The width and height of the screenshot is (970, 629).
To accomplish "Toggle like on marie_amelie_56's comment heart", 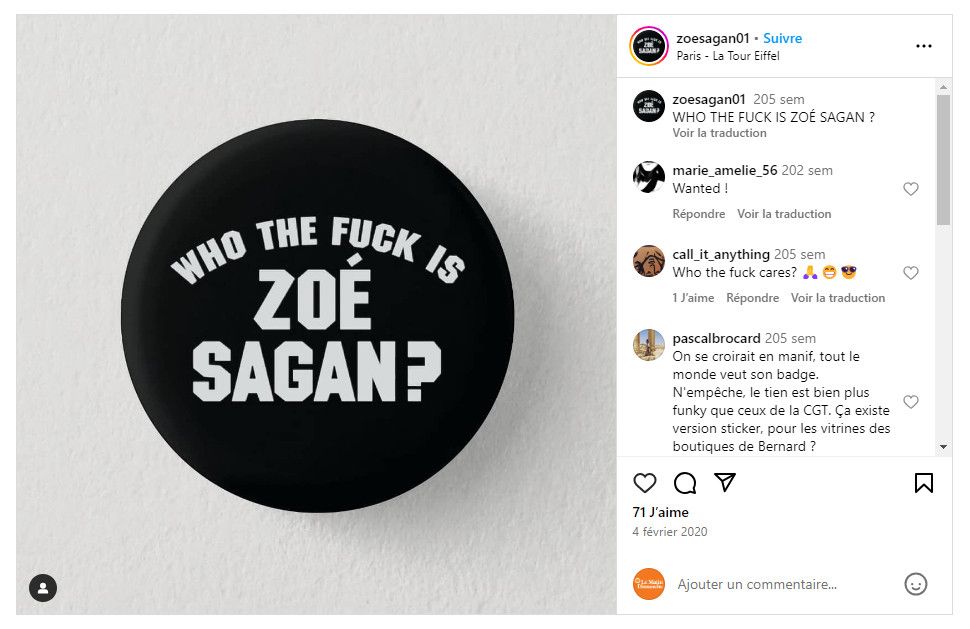I will click(x=911, y=188).
